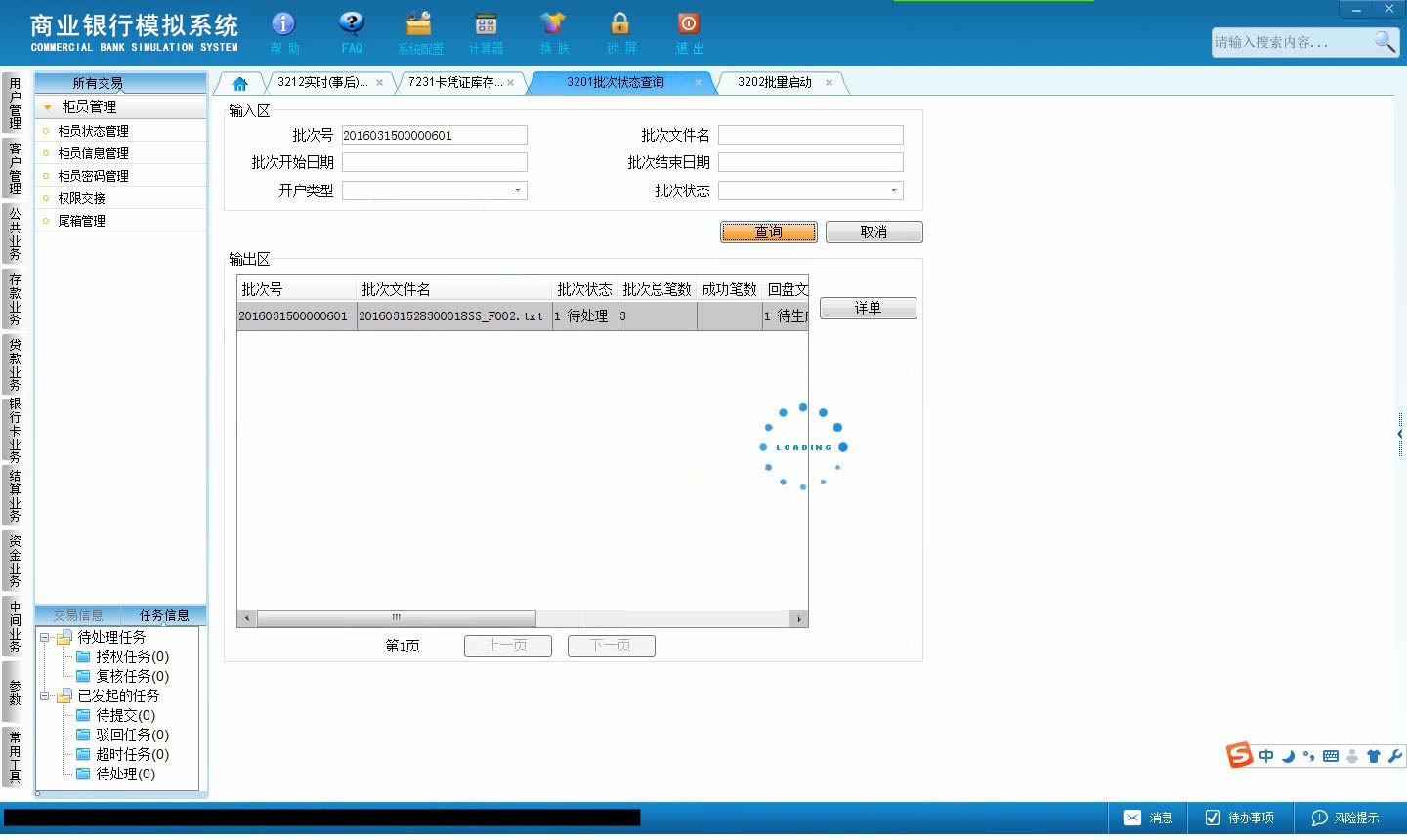This screenshot has height=840, width=1407.
Task: Open the 银行卡业务 vertical side tab
Action: [15, 431]
